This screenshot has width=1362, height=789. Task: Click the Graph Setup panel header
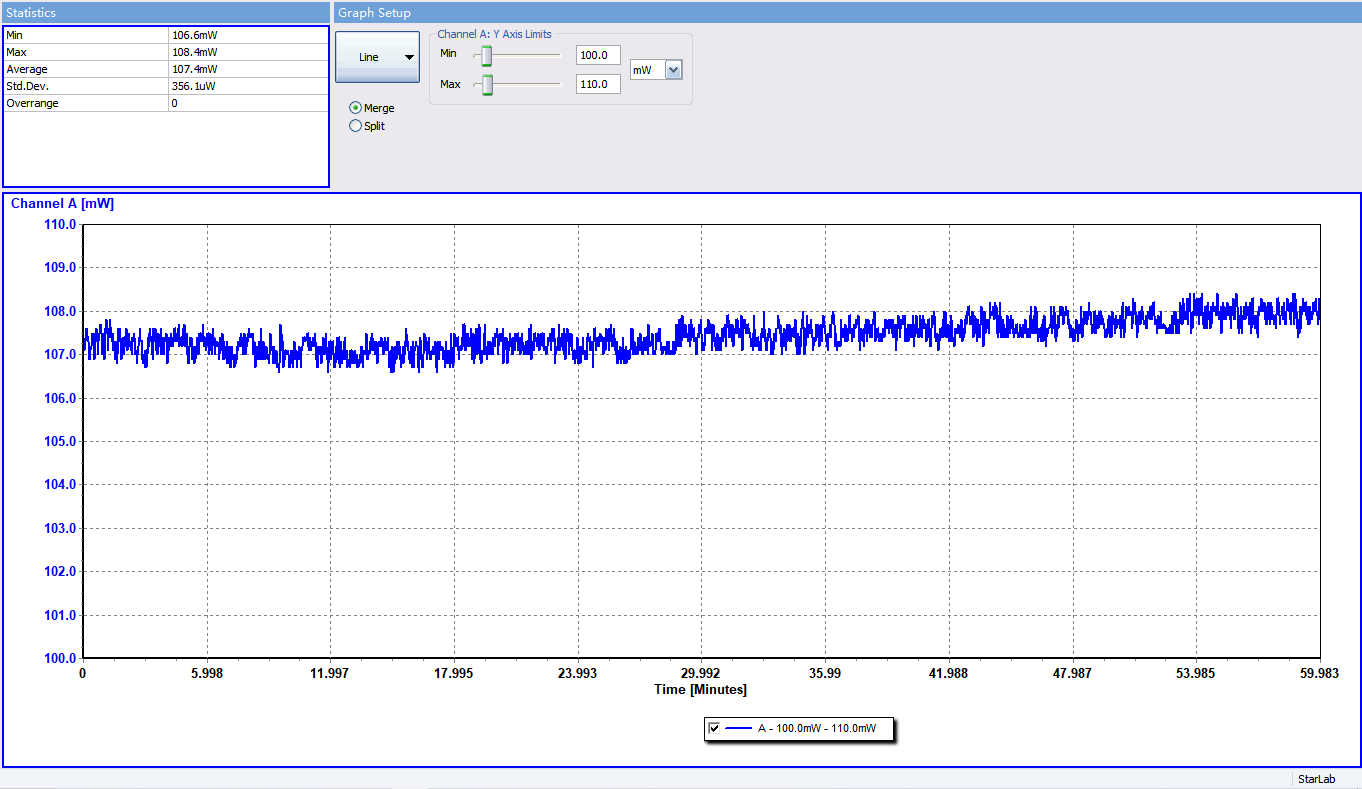click(845, 12)
